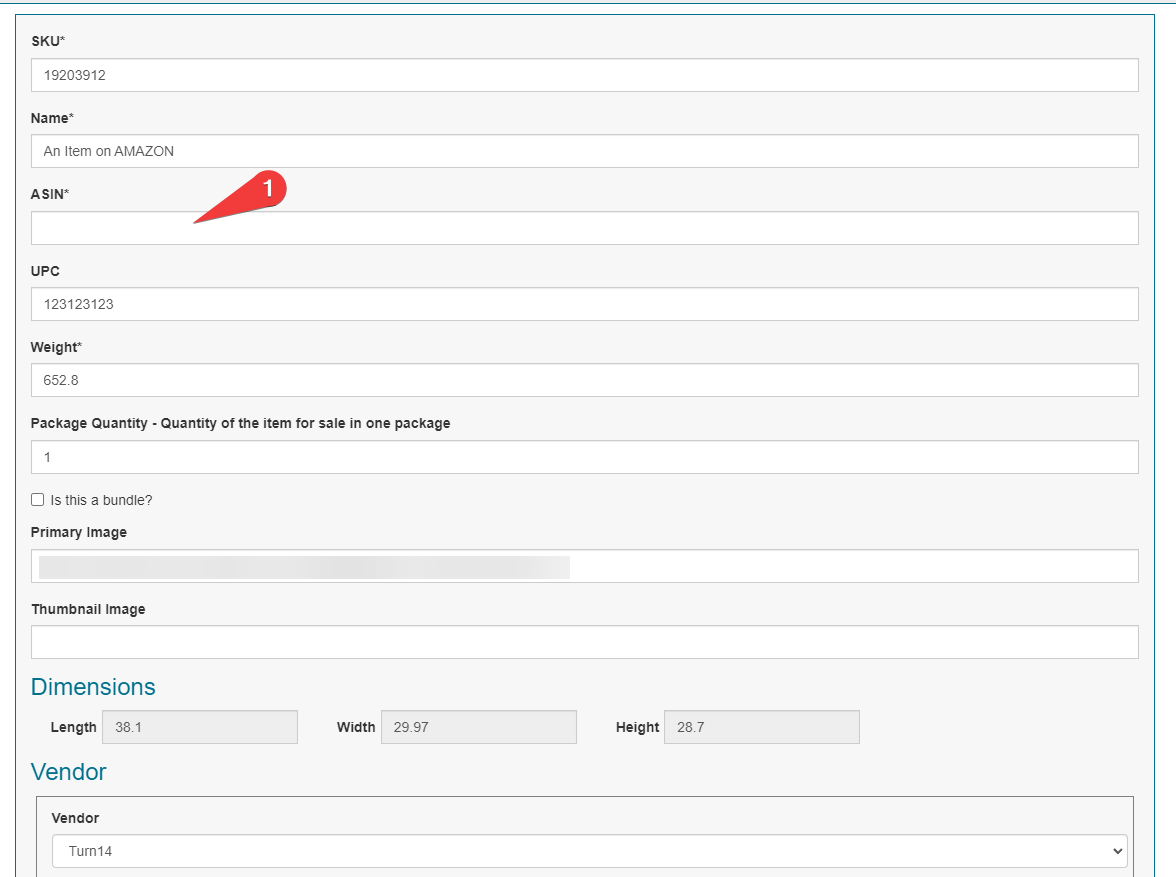Screen dimensions: 1176x877
Task: Focus the Name field 'An Item on AMAZON'
Action: 584,151
